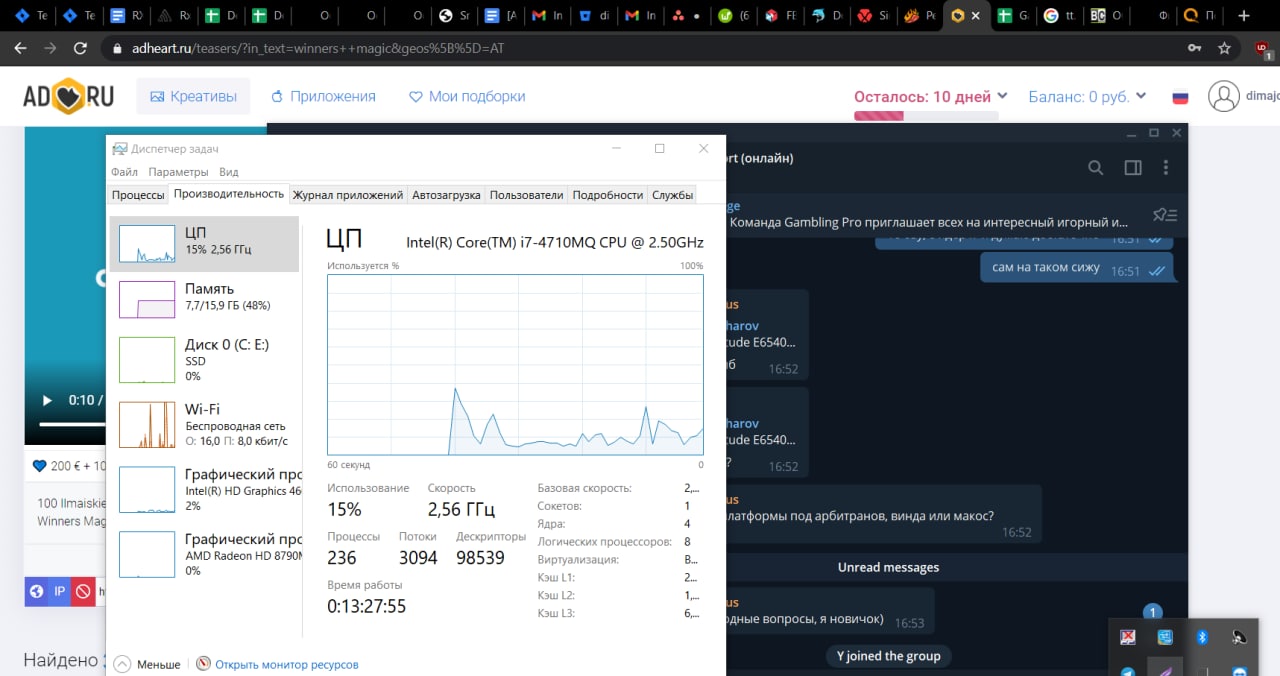Switch to the App history tab

(x=348, y=195)
